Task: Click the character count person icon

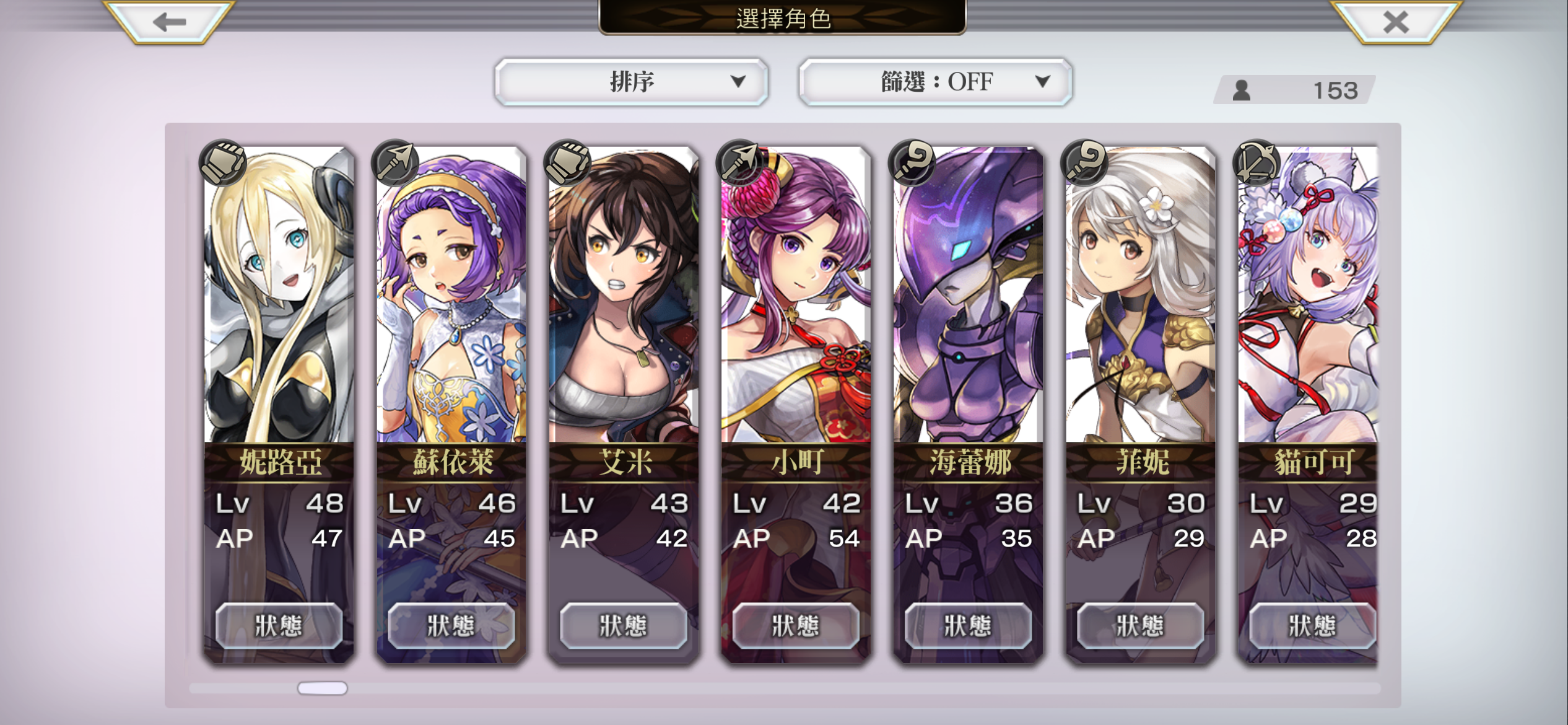Action: pyautogui.click(x=1241, y=90)
